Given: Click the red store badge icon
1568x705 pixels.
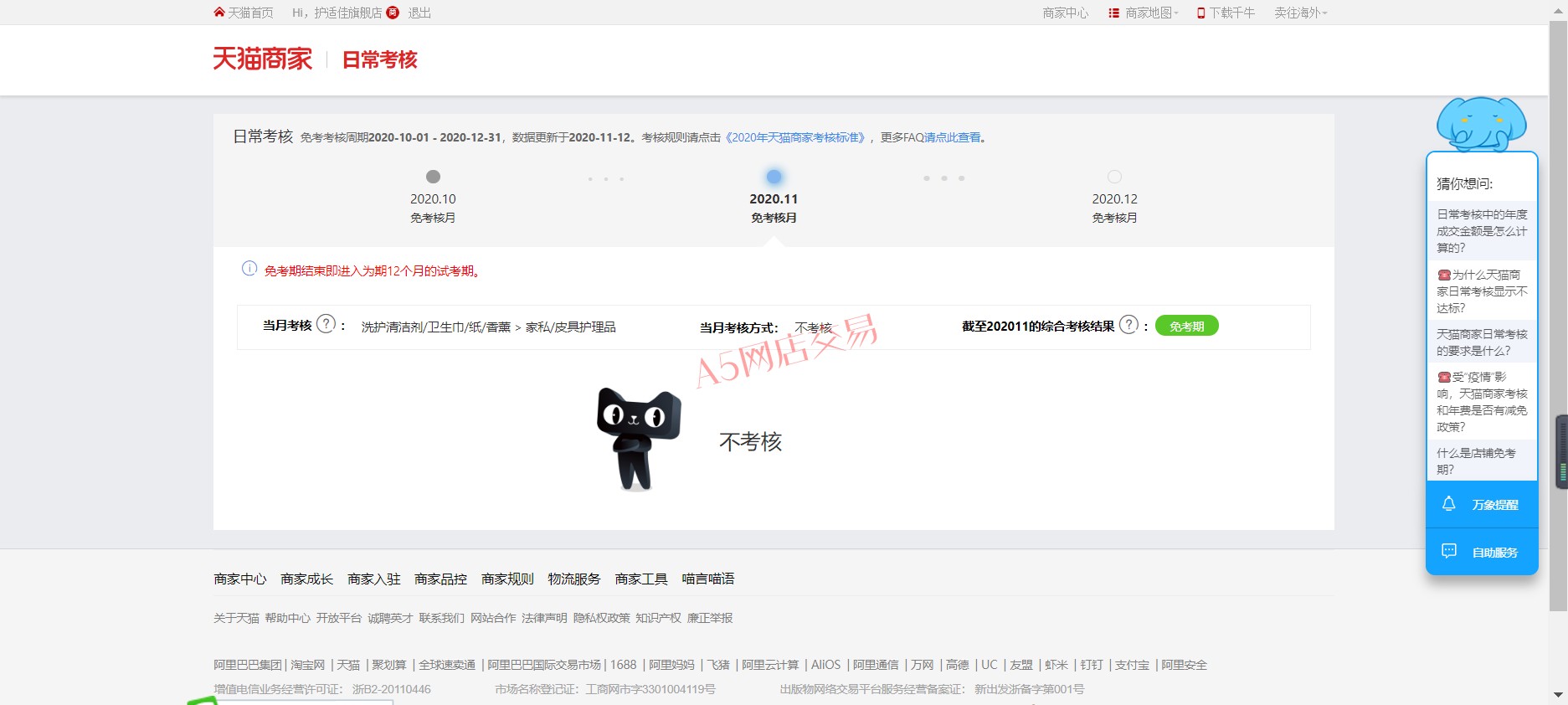Looking at the screenshot, I should 393,13.
